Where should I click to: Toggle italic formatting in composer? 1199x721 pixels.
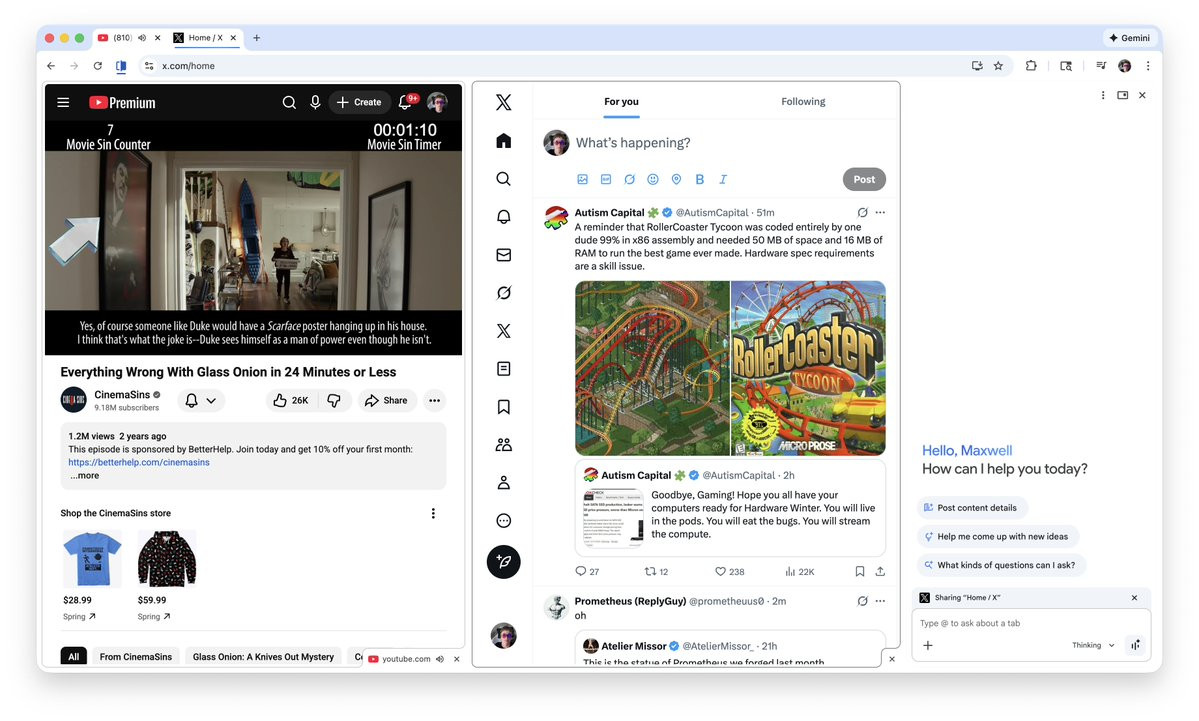coord(723,180)
